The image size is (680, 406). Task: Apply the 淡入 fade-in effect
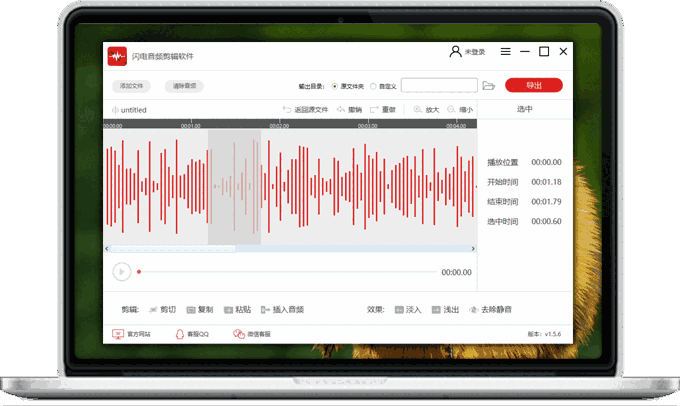(408, 310)
